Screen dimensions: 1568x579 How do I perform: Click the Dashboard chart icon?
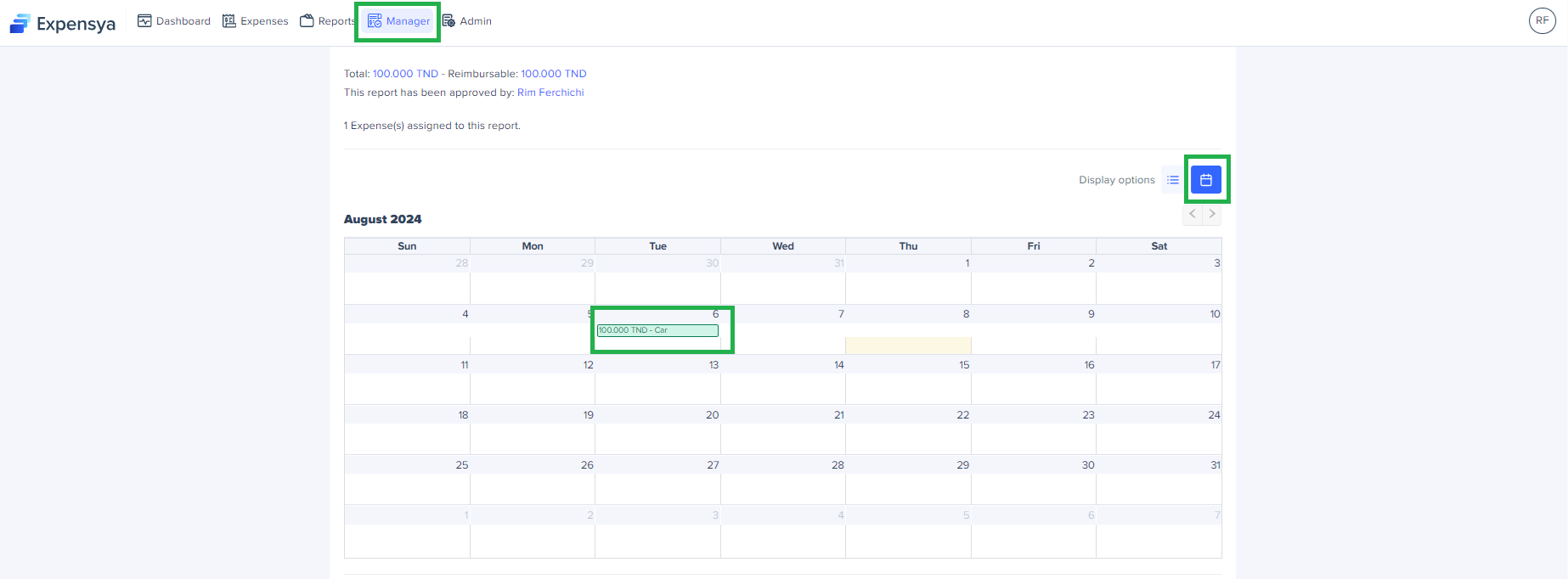tap(144, 21)
